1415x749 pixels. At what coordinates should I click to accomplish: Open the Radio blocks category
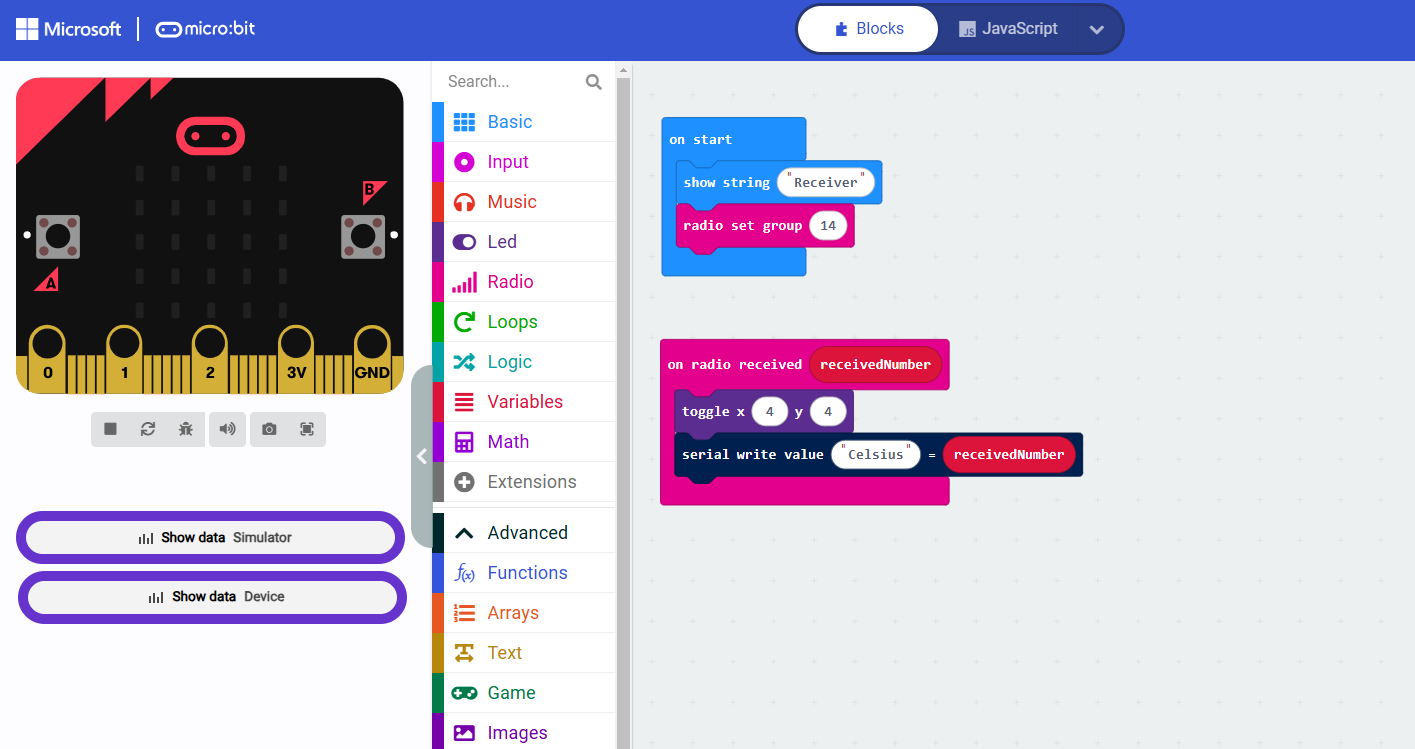(x=510, y=282)
